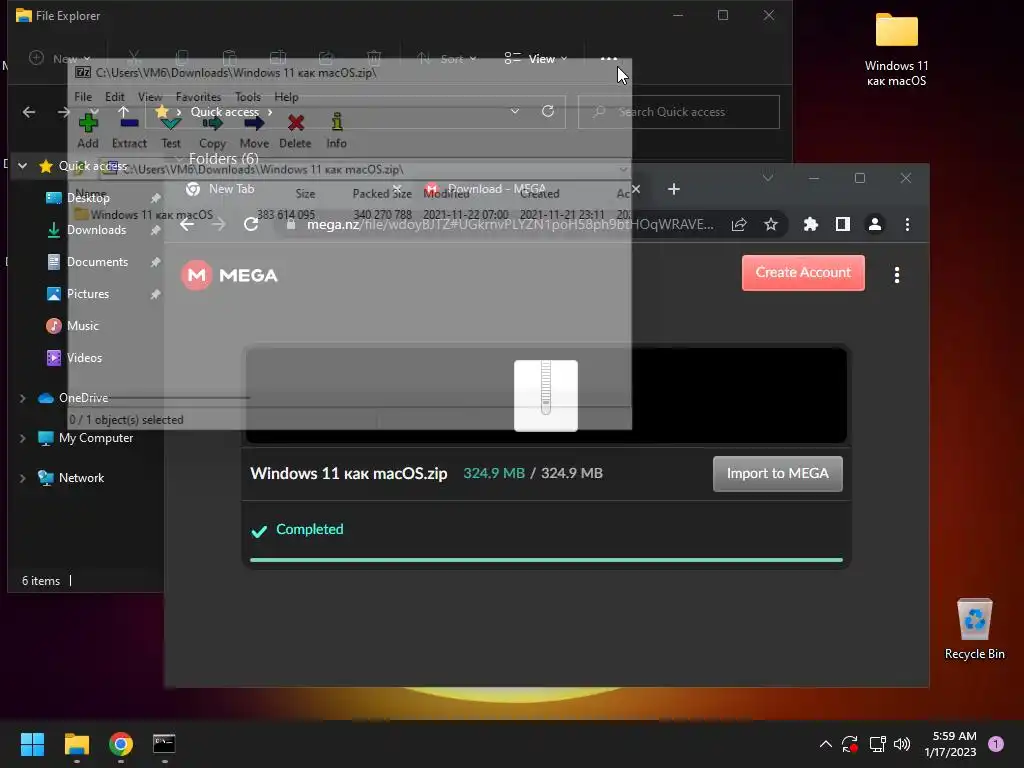Click the green download progress bar
The width and height of the screenshot is (1024, 768).
[546, 560]
